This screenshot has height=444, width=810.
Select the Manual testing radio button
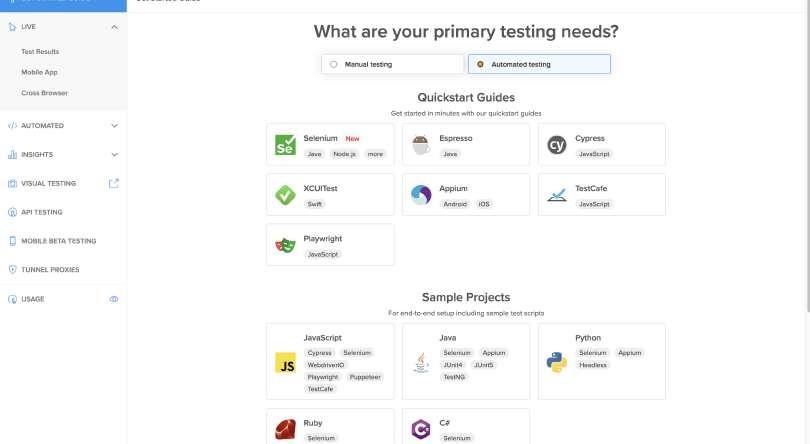pyautogui.click(x=333, y=64)
